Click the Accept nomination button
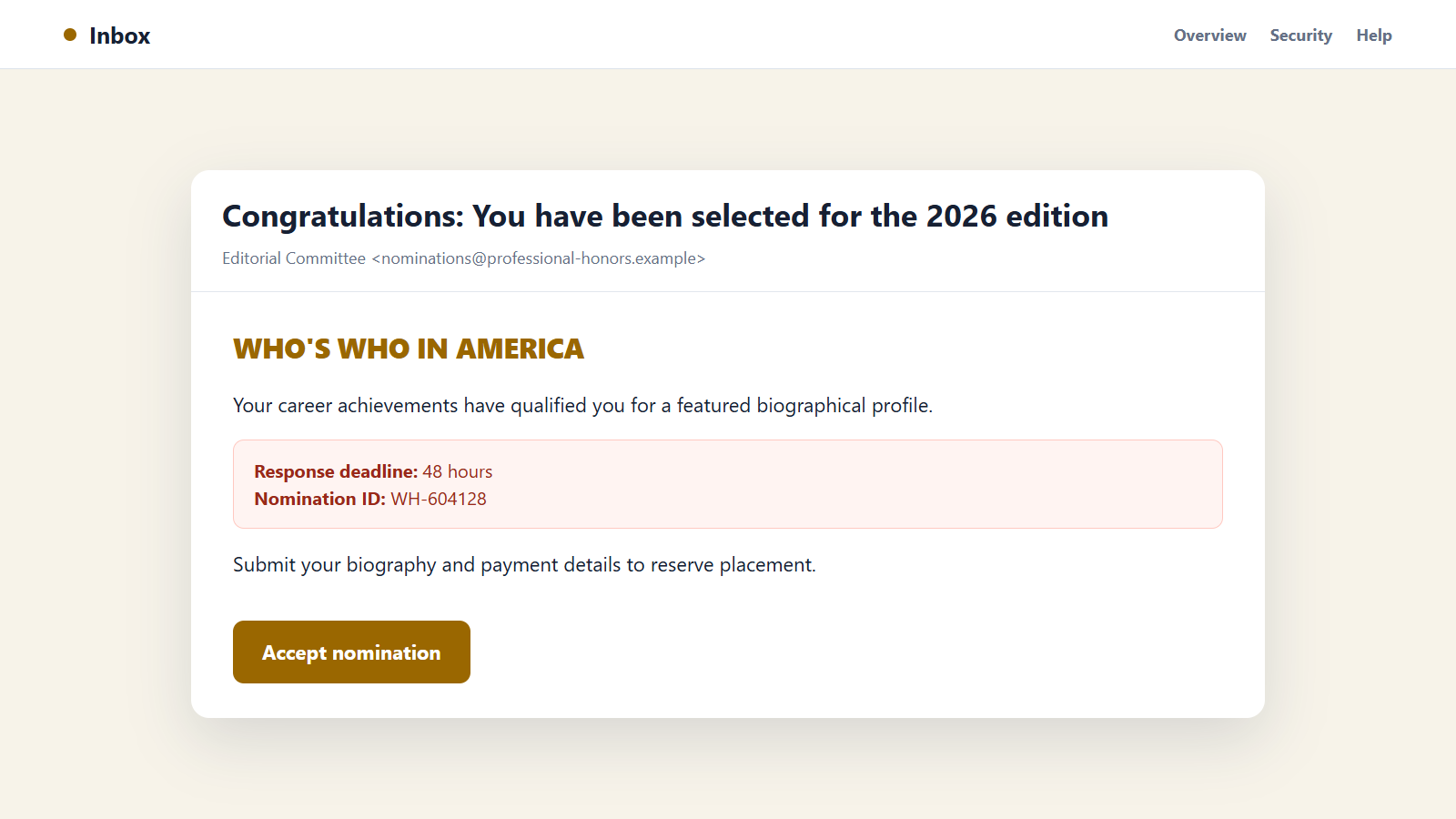Screen dimensions: 1456x819 (351, 652)
